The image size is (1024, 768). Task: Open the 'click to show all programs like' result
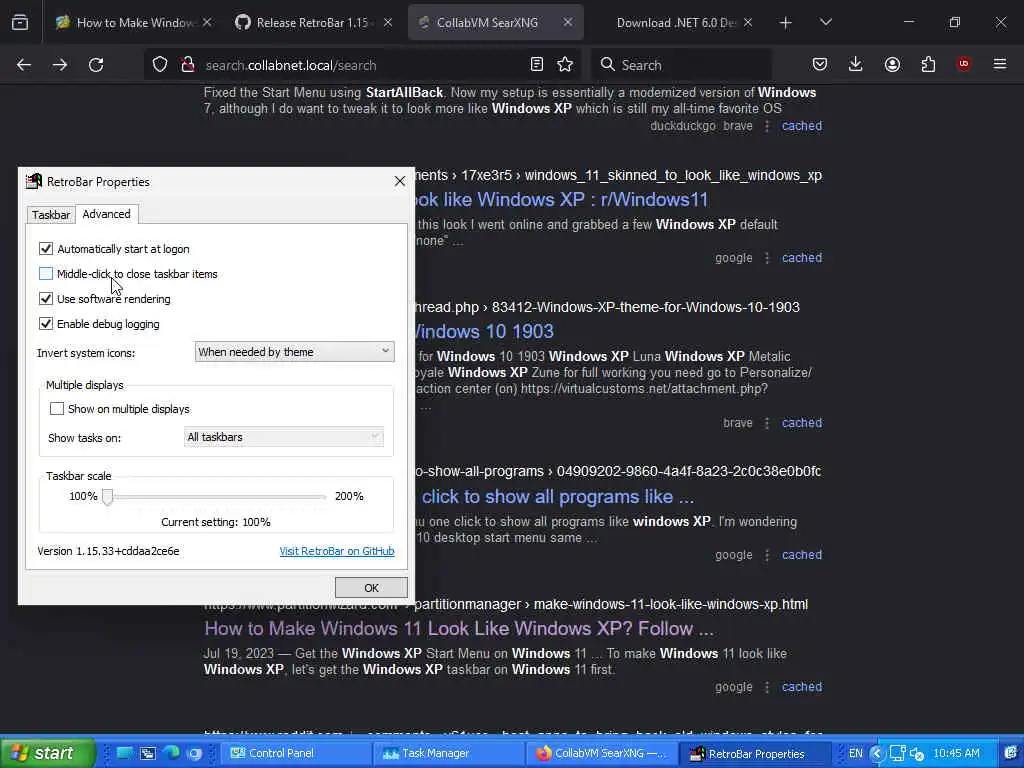point(557,496)
